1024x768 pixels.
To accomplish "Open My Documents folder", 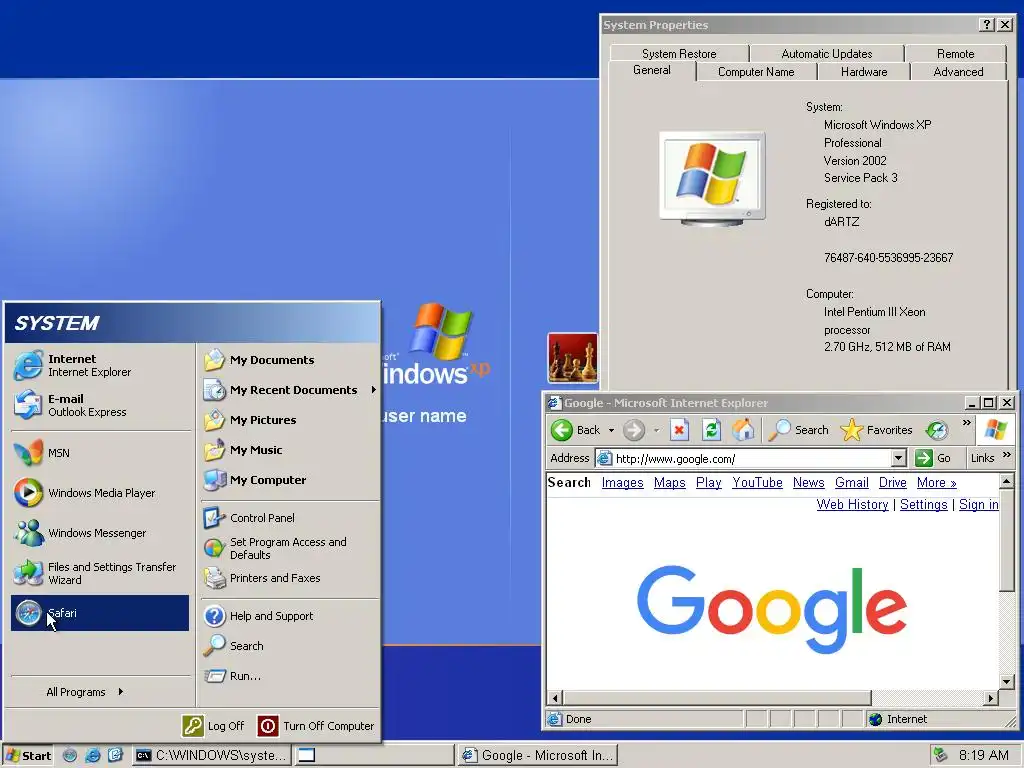I will [289, 360].
